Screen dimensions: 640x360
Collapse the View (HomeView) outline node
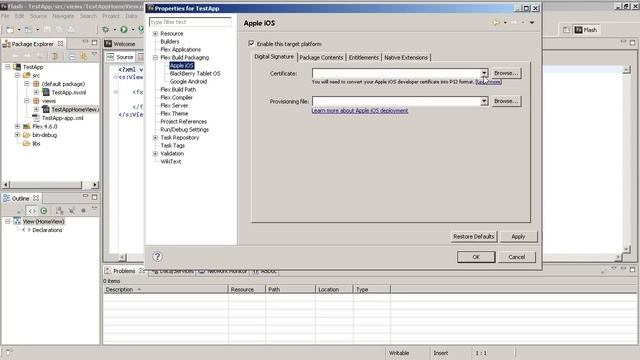pyautogui.click(x=7, y=221)
